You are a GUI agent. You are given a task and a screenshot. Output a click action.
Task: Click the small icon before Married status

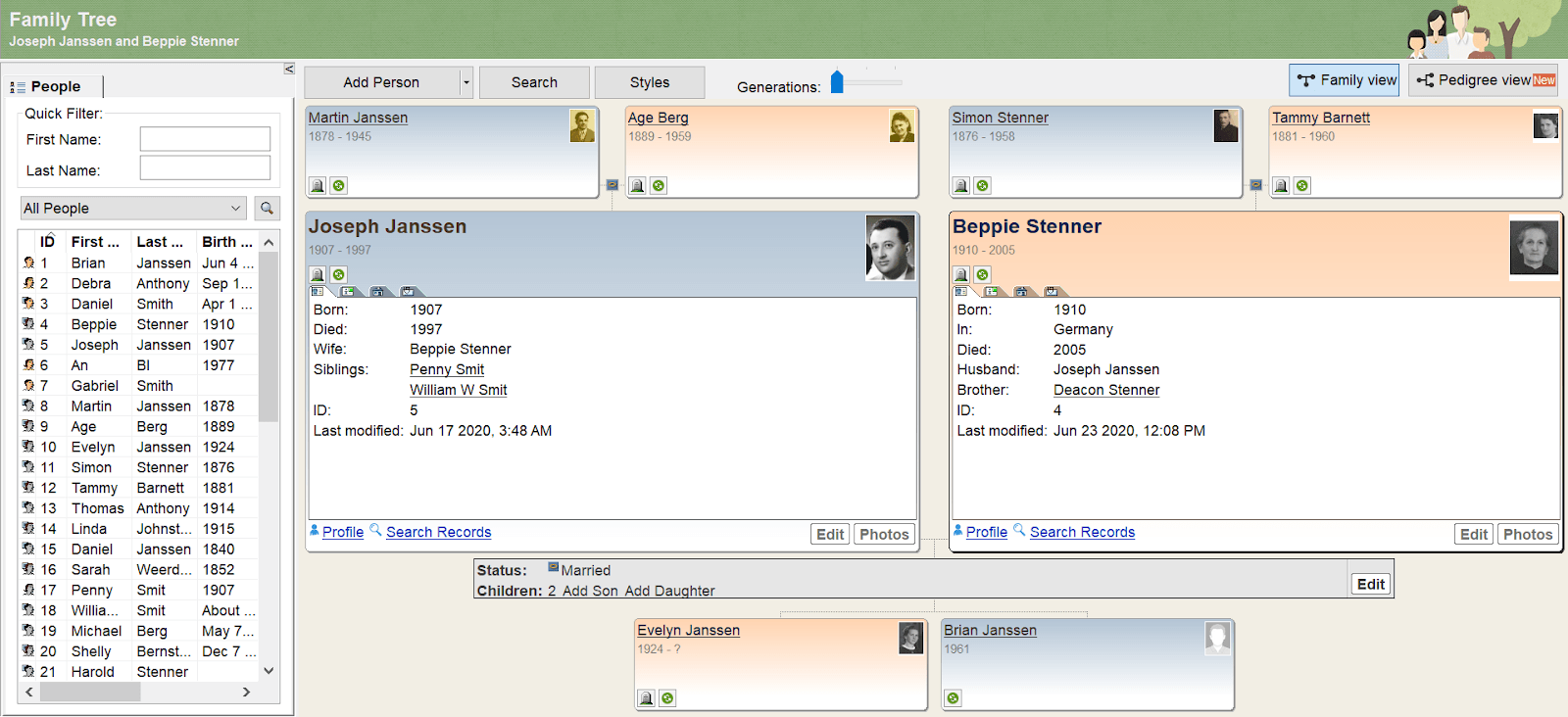click(553, 567)
